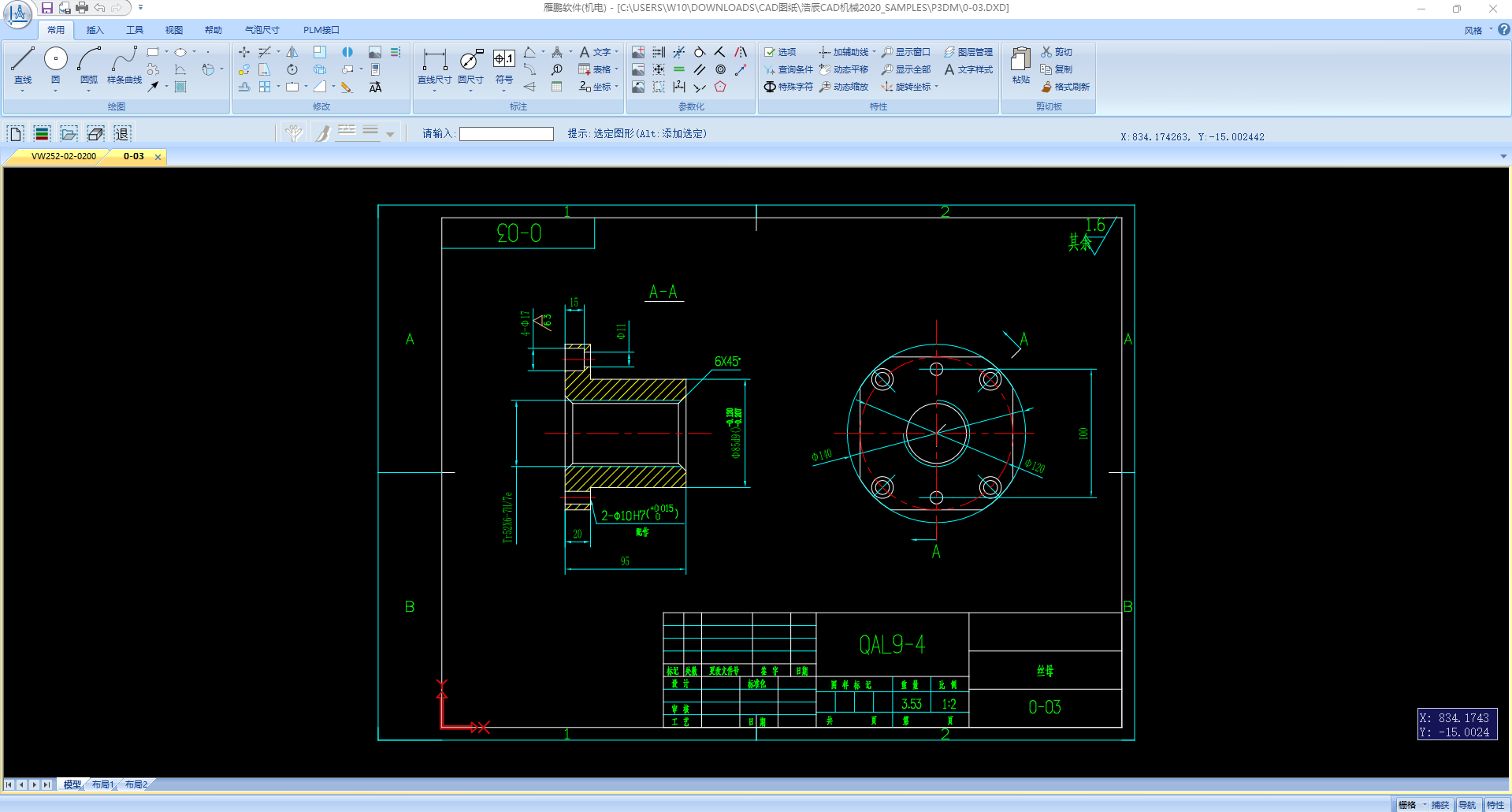Open the 符号 tolerance symbol tool
The height and width of the screenshot is (812, 1512).
[504, 66]
